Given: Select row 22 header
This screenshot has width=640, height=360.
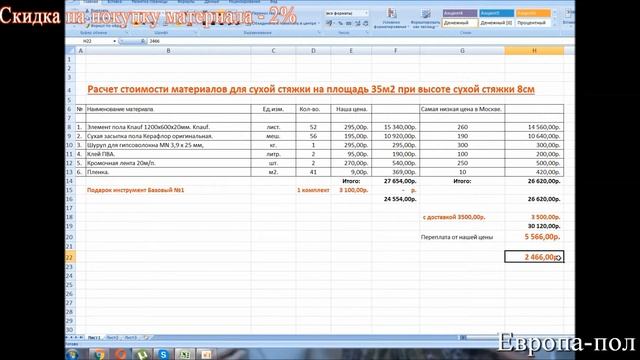Looking at the screenshot, I should pos(70,257).
